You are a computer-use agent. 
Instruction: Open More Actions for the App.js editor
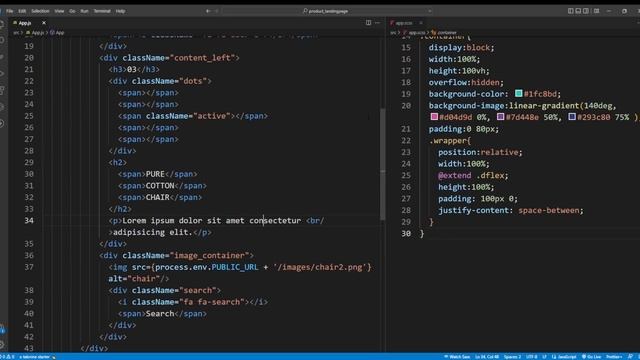click(378, 23)
